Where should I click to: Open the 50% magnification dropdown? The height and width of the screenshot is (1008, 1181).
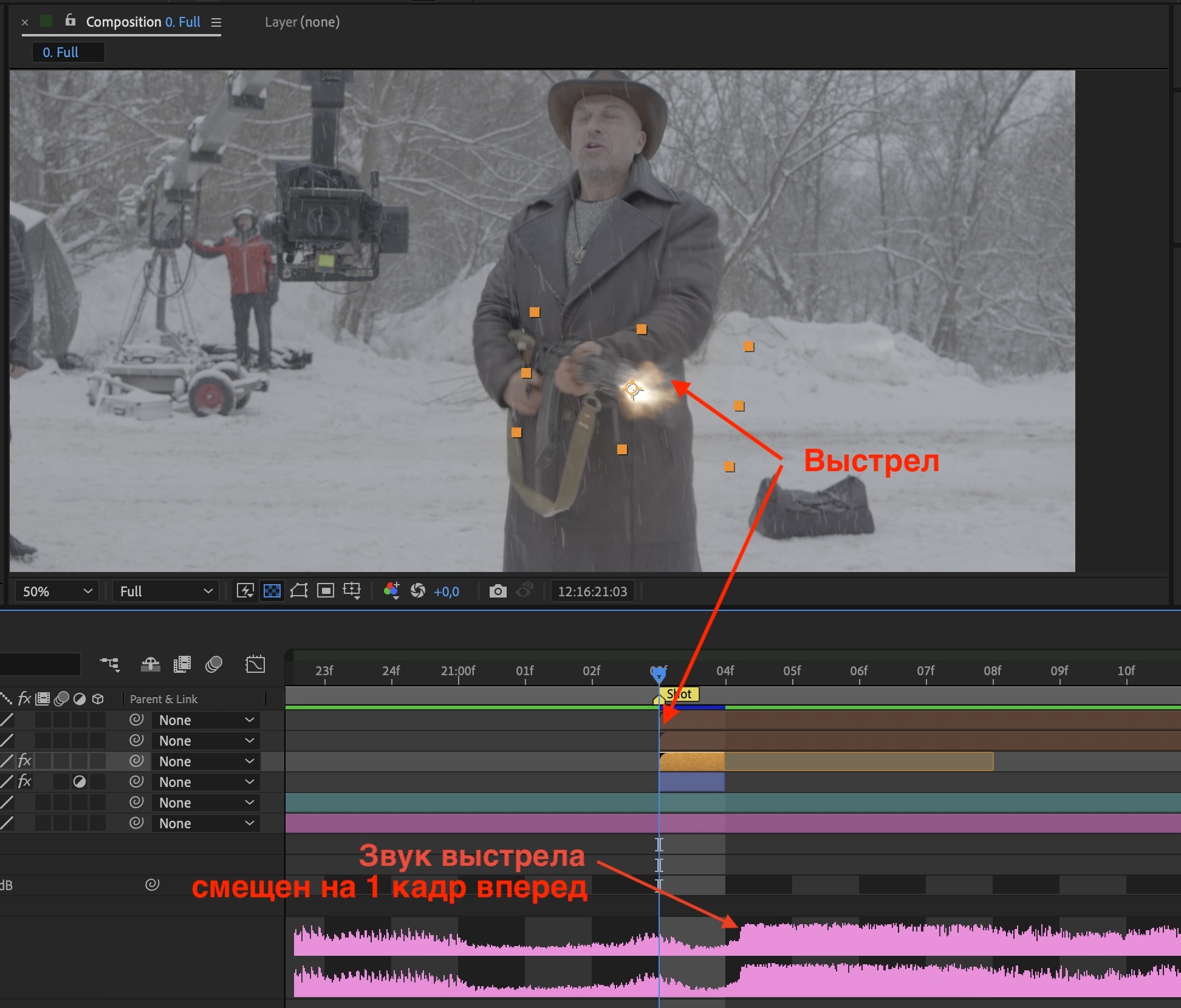click(x=56, y=591)
